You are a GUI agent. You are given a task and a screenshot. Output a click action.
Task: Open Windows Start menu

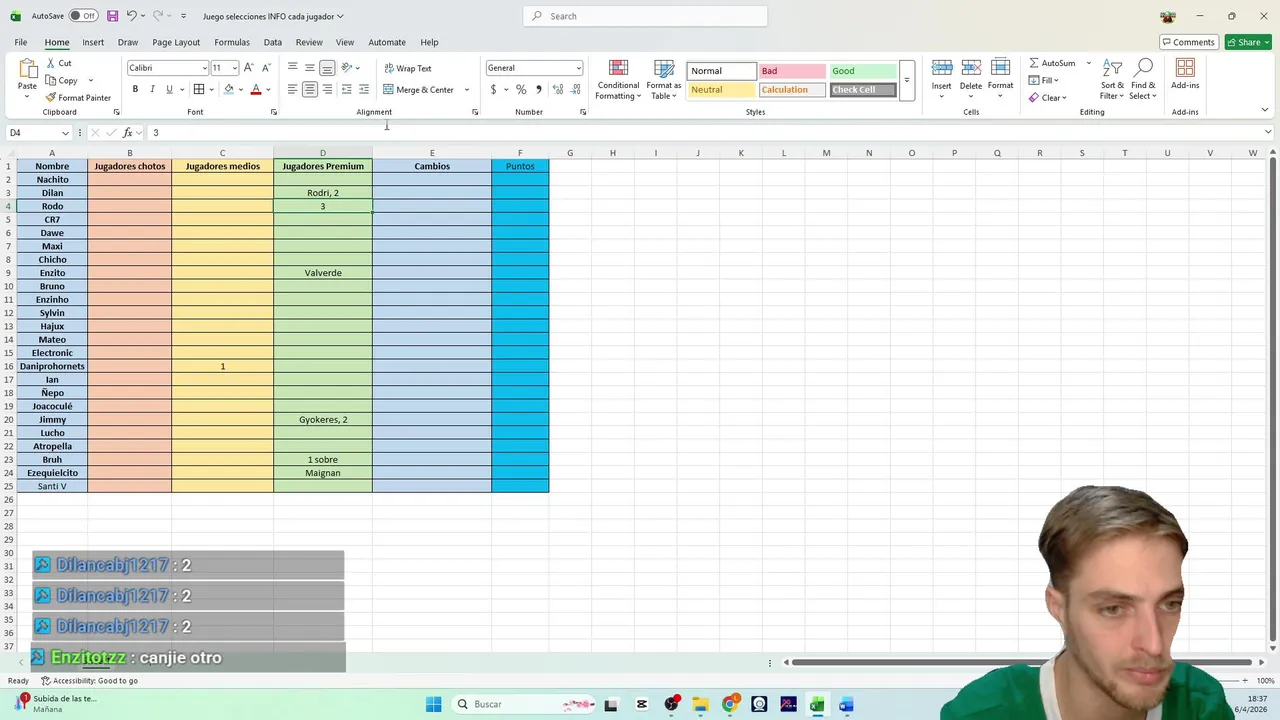(x=433, y=705)
